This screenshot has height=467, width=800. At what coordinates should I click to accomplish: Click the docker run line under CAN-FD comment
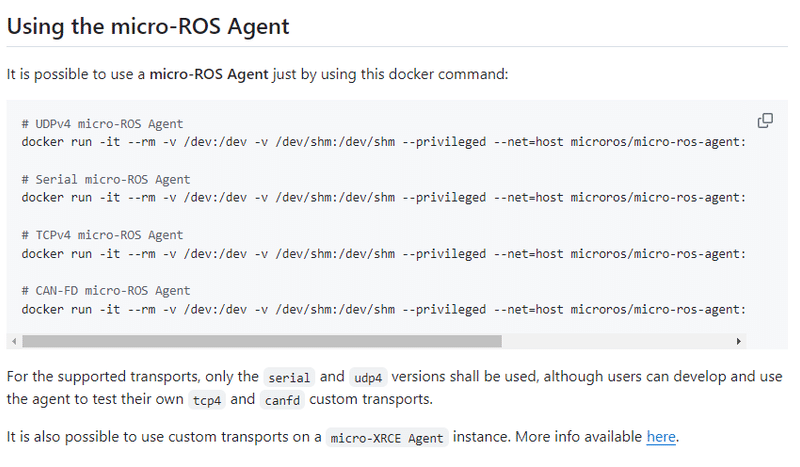[x=384, y=309]
